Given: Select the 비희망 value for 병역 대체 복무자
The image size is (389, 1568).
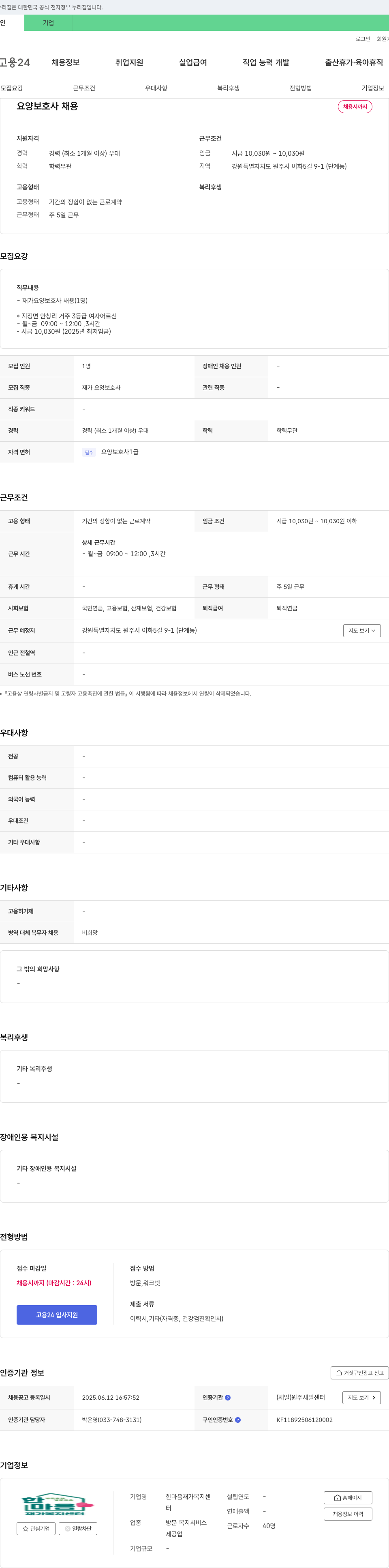Looking at the screenshot, I should [90, 932].
